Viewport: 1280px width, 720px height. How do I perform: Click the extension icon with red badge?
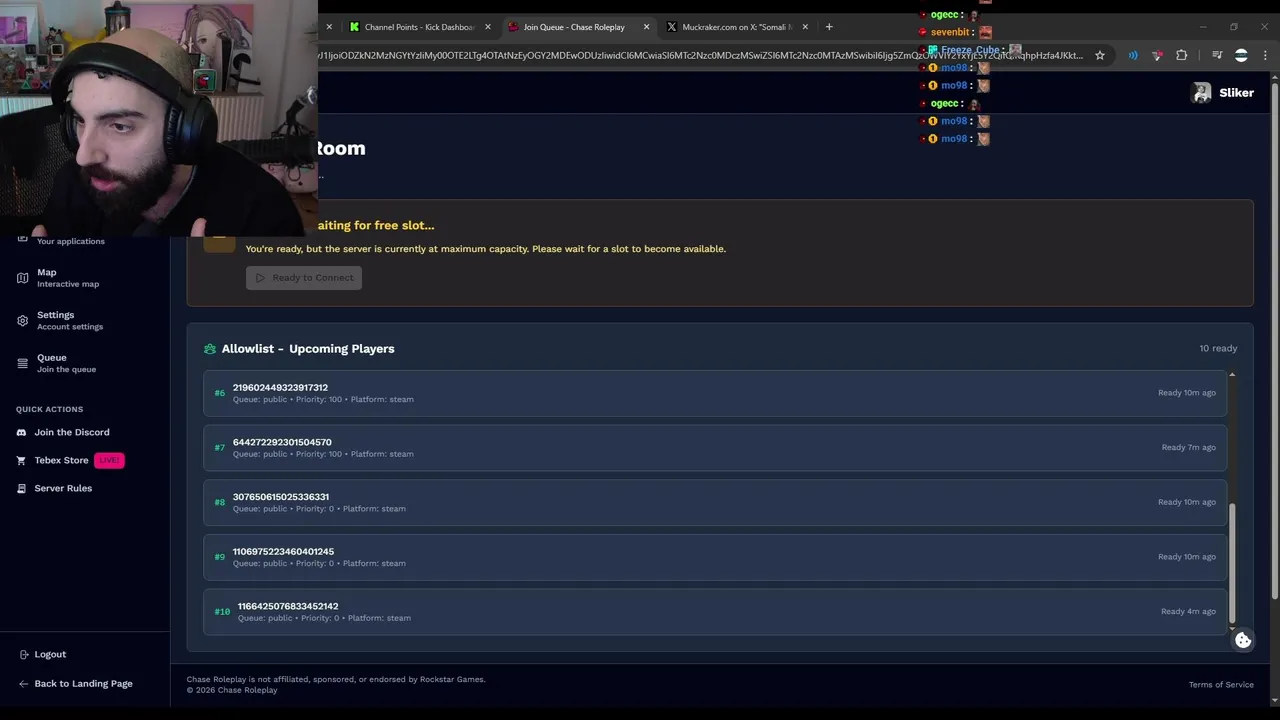click(x=1157, y=56)
